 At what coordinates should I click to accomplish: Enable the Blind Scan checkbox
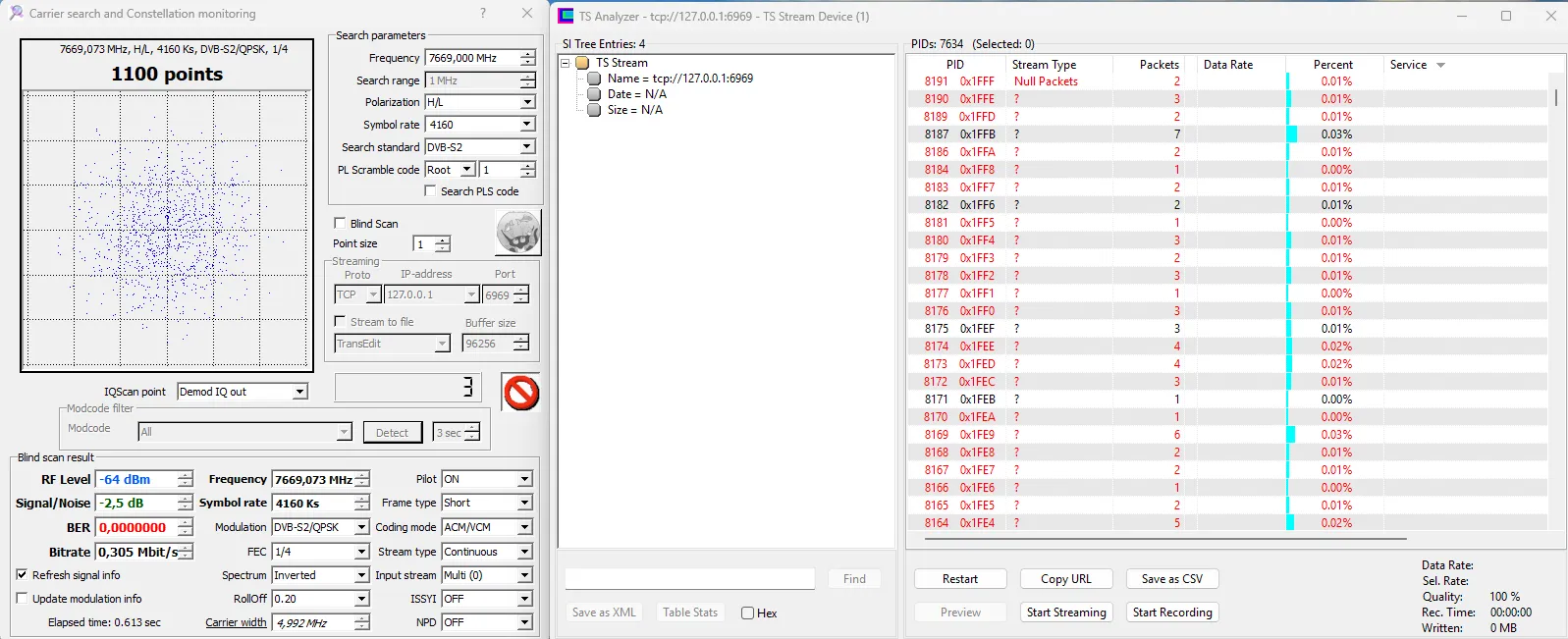(x=340, y=224)
